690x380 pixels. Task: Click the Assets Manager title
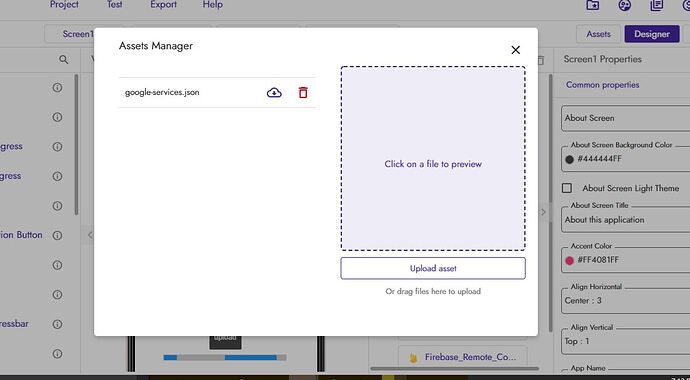click(156, 46)
